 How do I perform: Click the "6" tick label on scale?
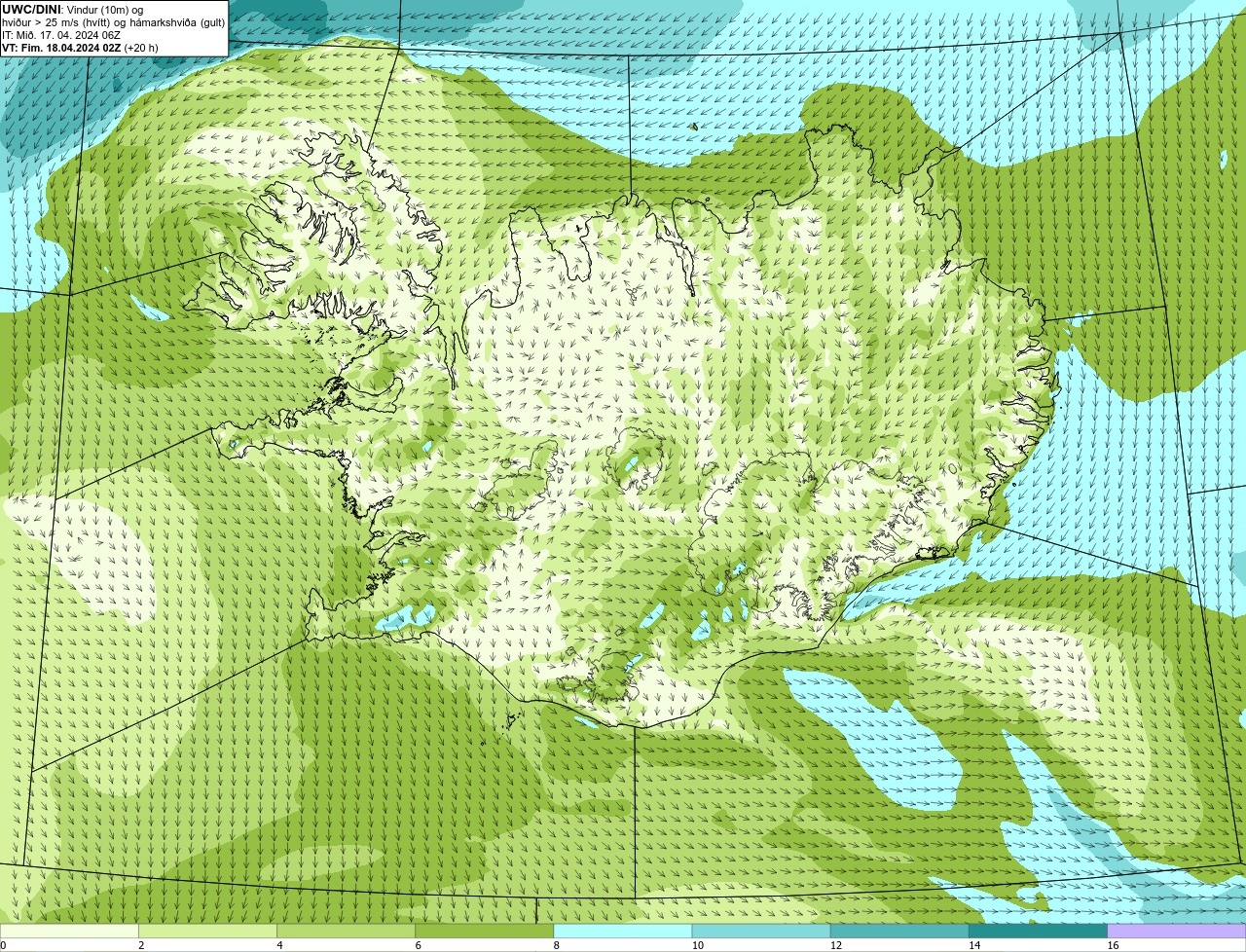tap(419, 945)
